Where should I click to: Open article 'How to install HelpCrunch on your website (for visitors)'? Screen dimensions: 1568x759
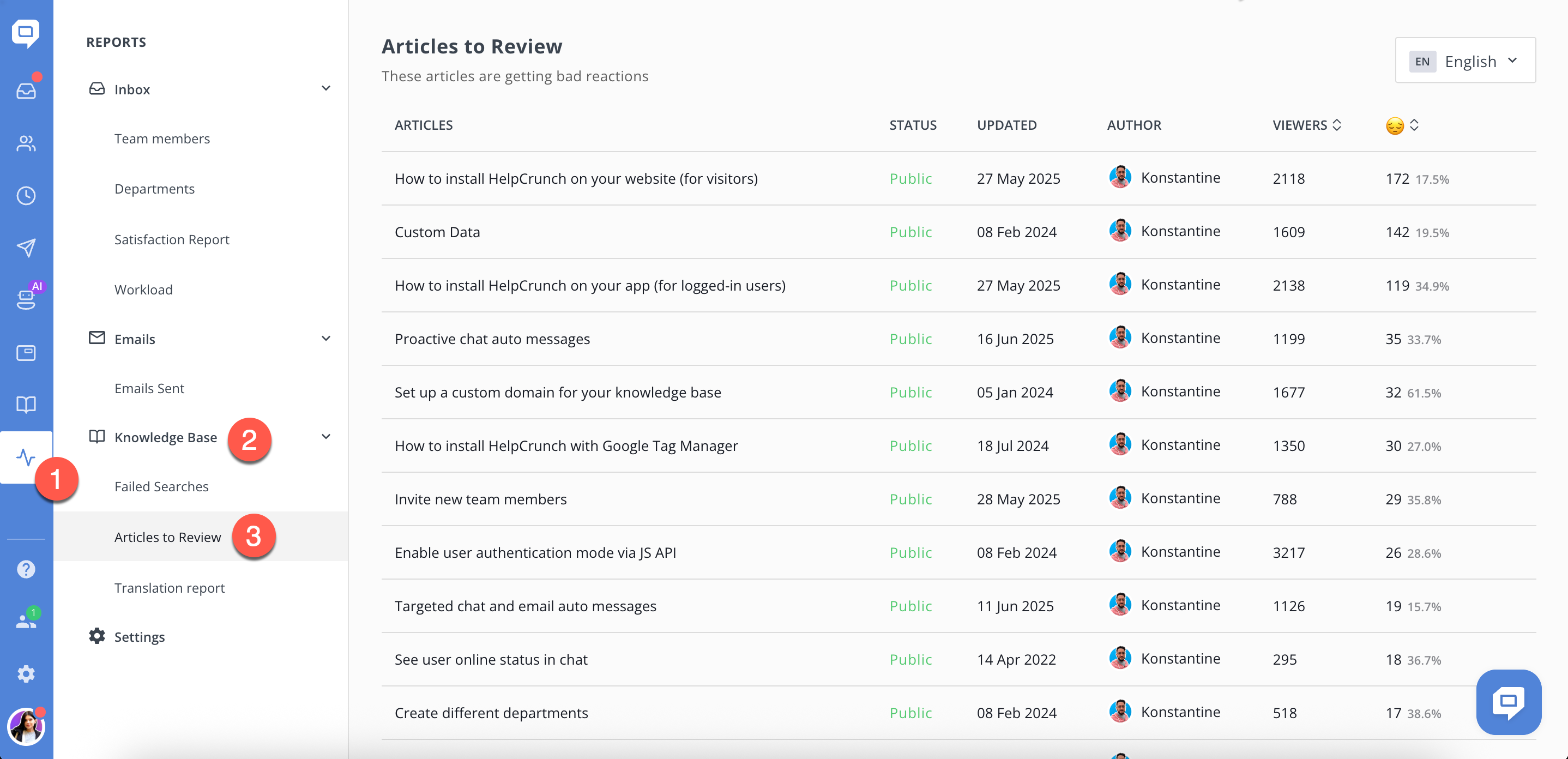click(576, 178)
